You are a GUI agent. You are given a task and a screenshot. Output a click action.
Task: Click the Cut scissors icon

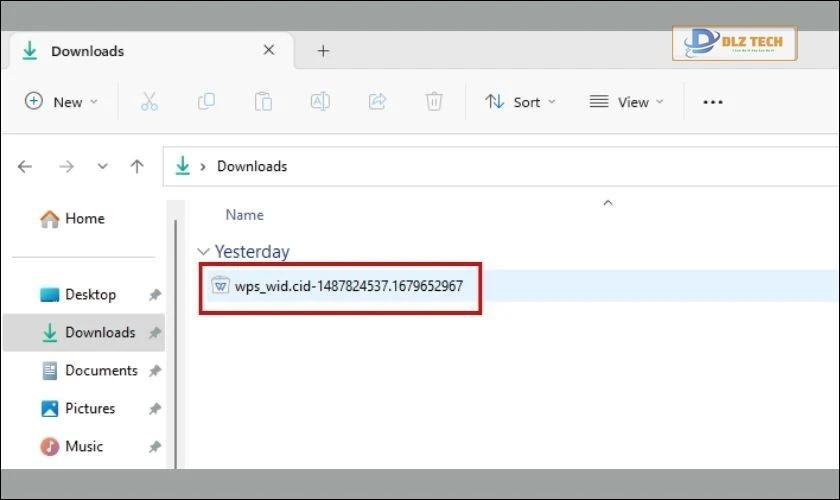pos(149,101)
